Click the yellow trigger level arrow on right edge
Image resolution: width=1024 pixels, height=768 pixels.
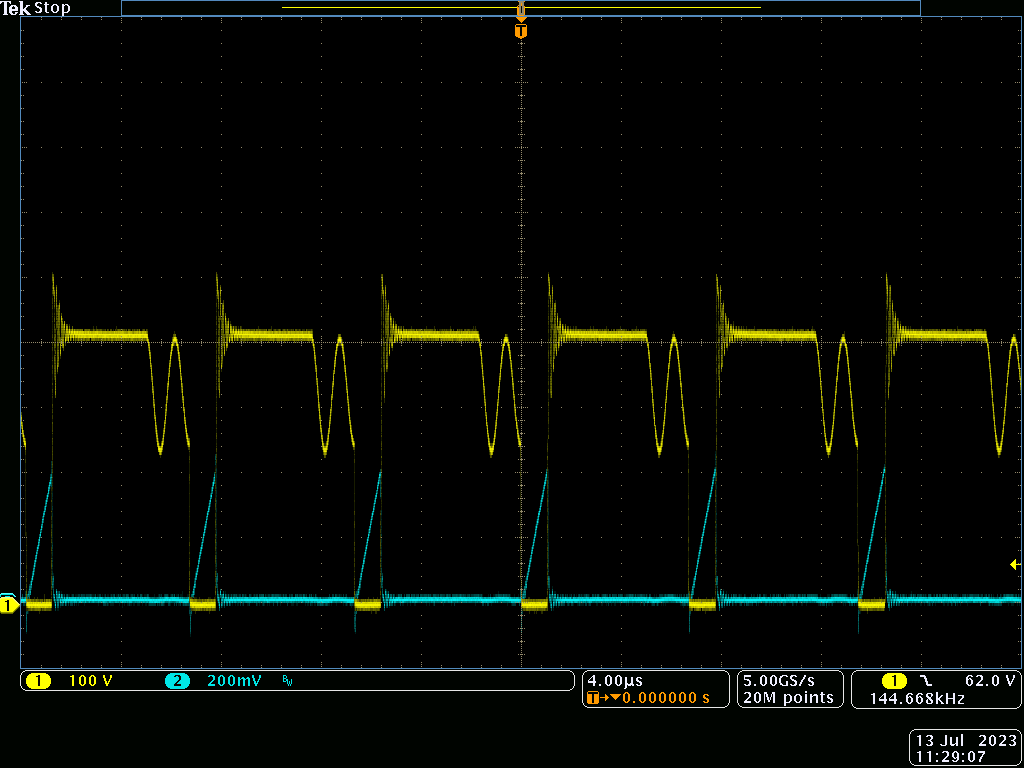pos(1013,563)
